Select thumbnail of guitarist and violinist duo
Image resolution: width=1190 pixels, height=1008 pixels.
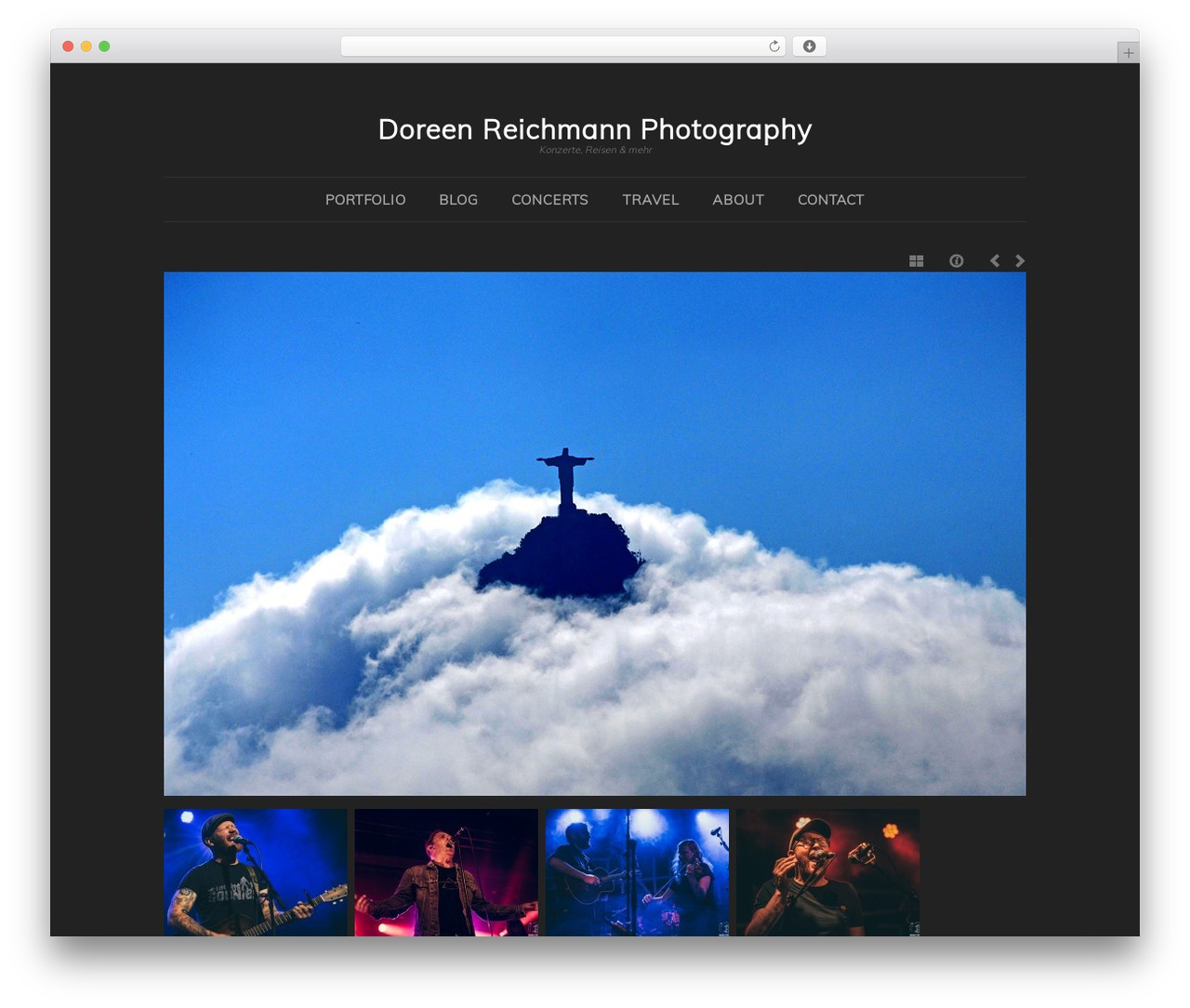click(637, 872)
